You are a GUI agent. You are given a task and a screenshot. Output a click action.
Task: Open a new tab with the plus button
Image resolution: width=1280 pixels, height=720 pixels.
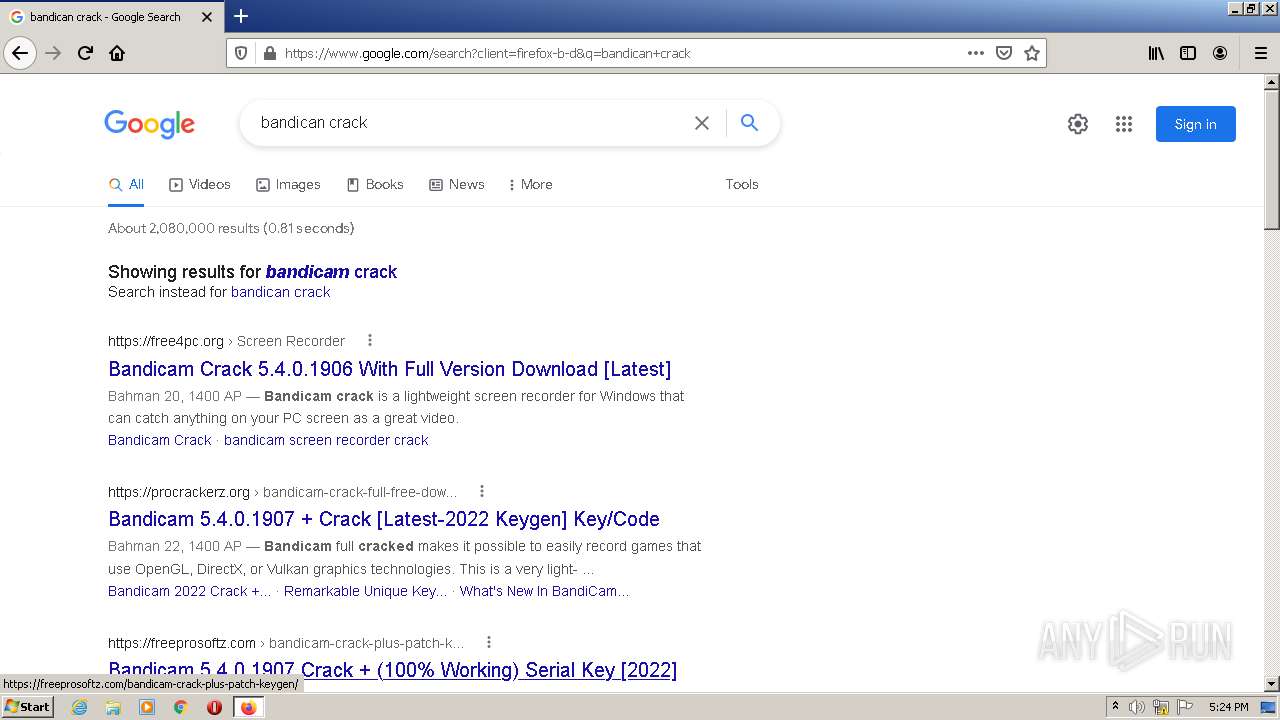pyautogui.click(x=241, y=16)
